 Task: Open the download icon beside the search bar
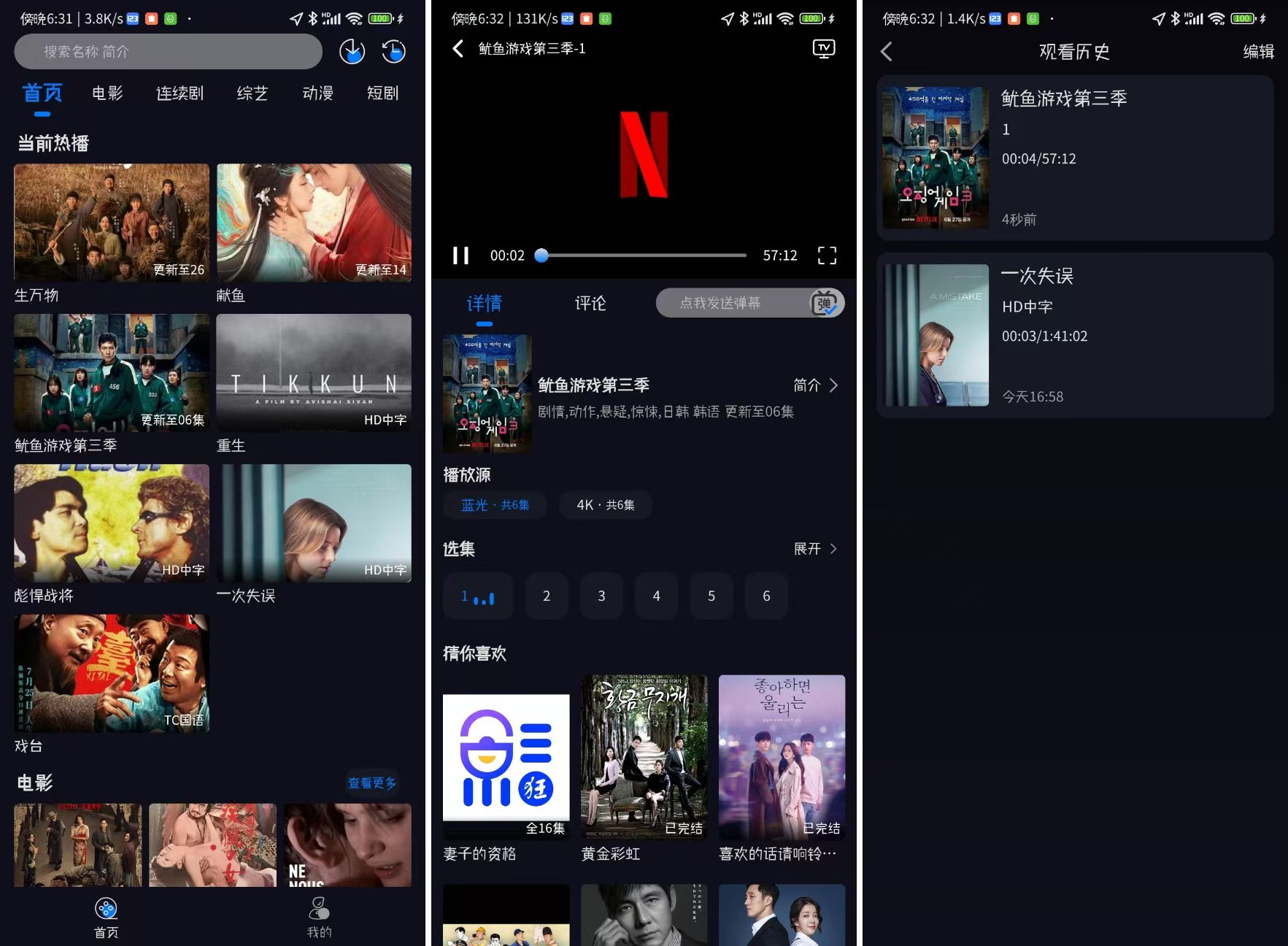(x=352, y=51)
